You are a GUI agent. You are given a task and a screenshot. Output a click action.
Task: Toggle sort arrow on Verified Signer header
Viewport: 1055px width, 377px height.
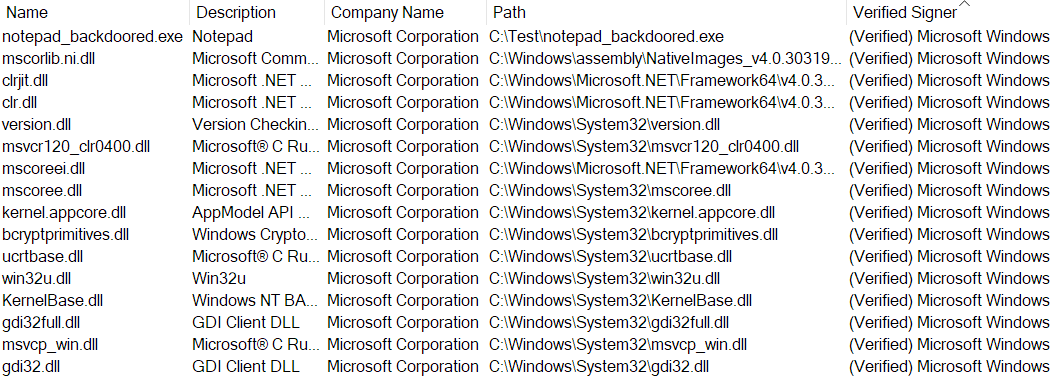pos(963,5)
